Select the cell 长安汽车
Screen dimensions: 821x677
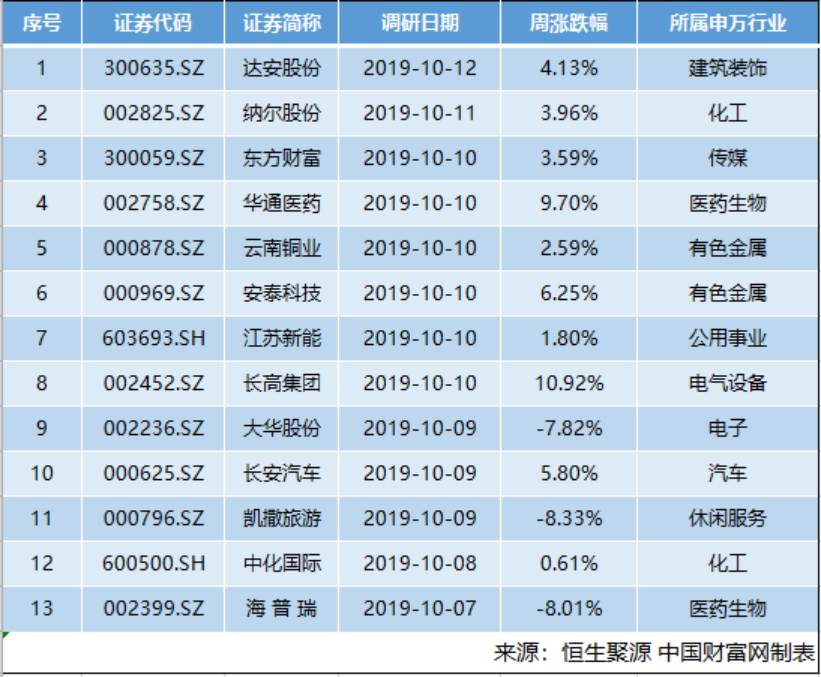coord(282,473)
